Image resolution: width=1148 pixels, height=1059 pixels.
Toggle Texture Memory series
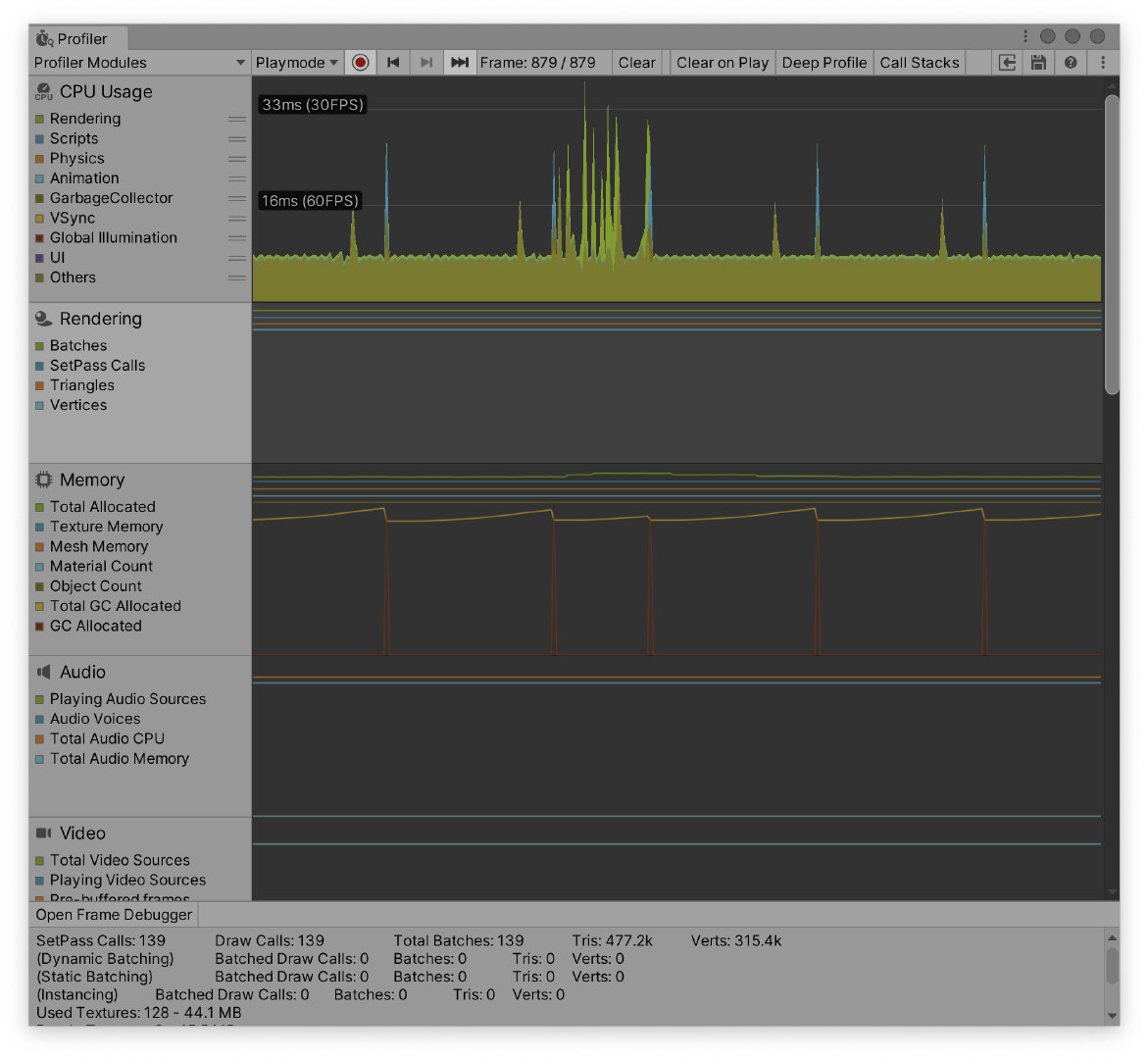tap(39, 527)
